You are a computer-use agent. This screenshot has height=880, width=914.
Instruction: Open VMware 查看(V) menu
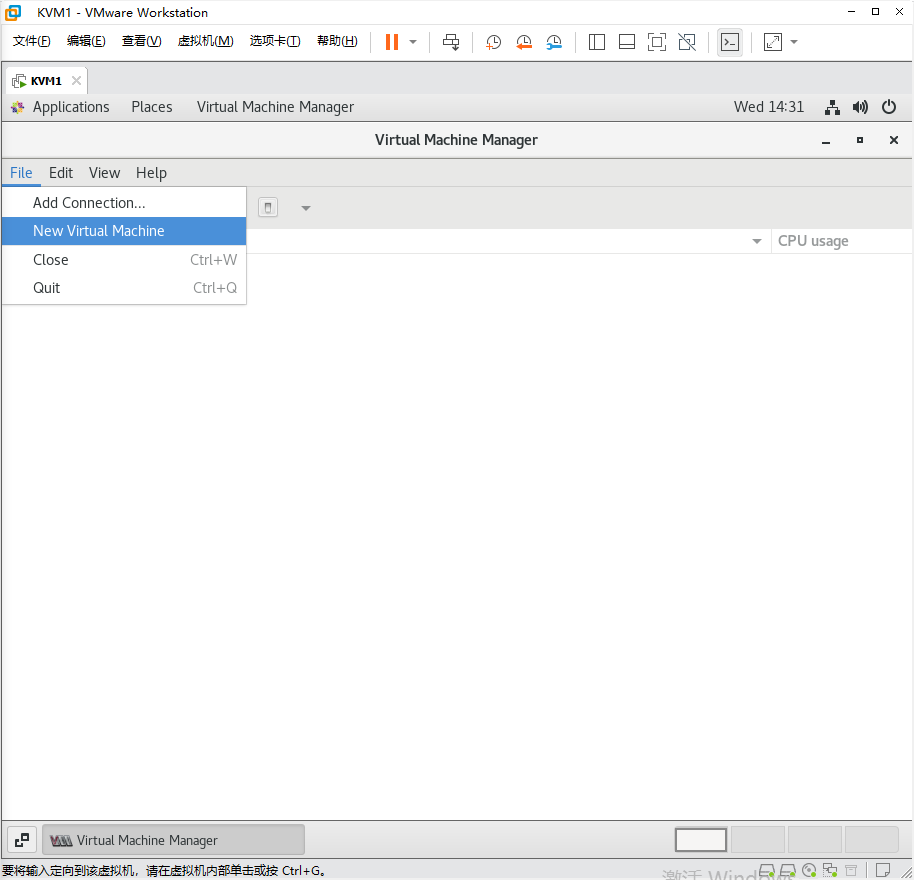pos(141,41)
